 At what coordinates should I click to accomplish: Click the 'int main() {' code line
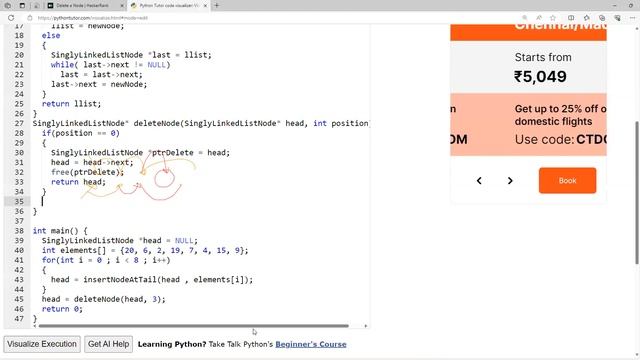tap(60, 231)
